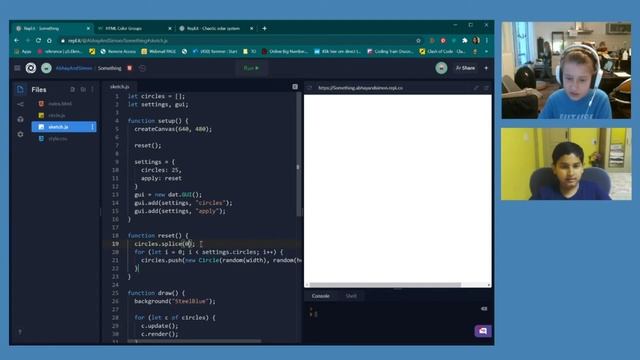Open the Coding Train bookmark
Viewport: 640px width, 360px height.
[x=390, y=51]
